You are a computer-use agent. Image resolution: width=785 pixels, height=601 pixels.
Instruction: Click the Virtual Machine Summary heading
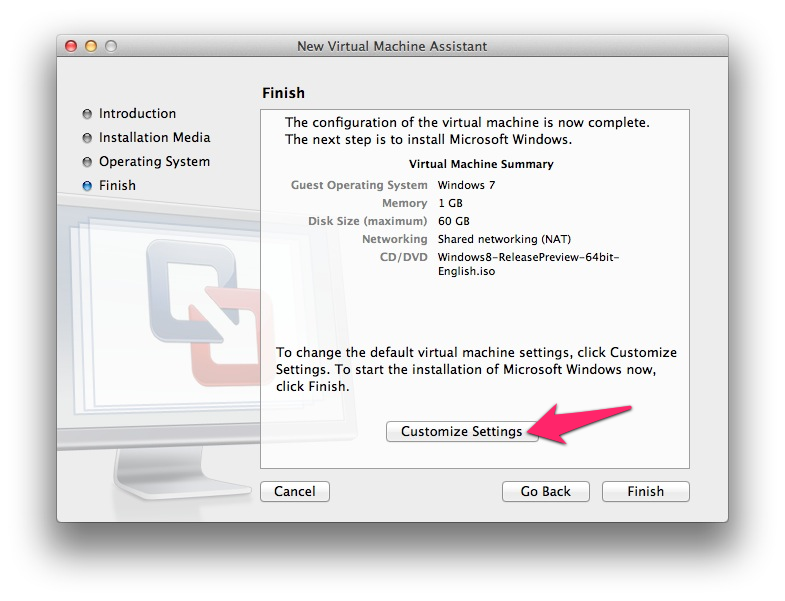[x=480, y=164]
